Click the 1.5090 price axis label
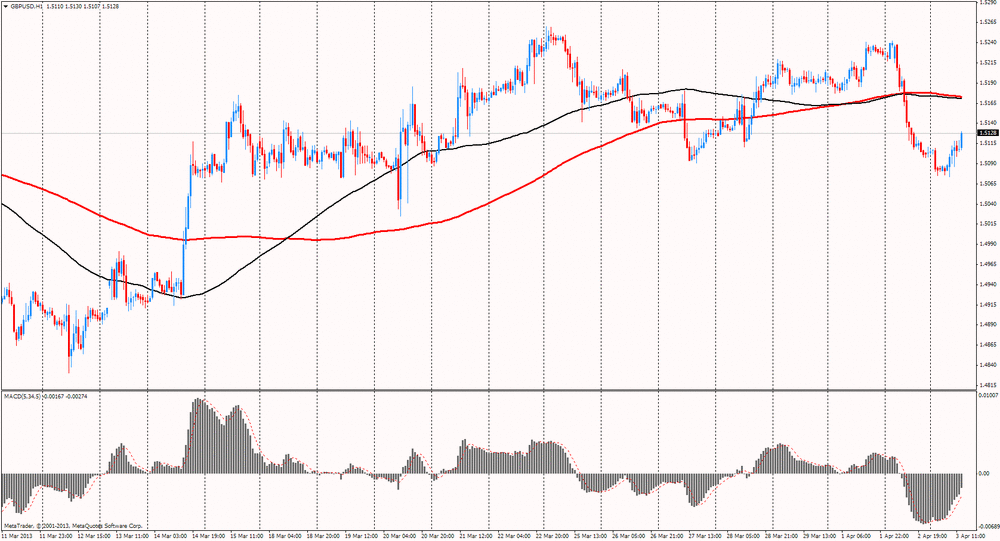This screenshot has height=541, width=1000. [987, 163]
